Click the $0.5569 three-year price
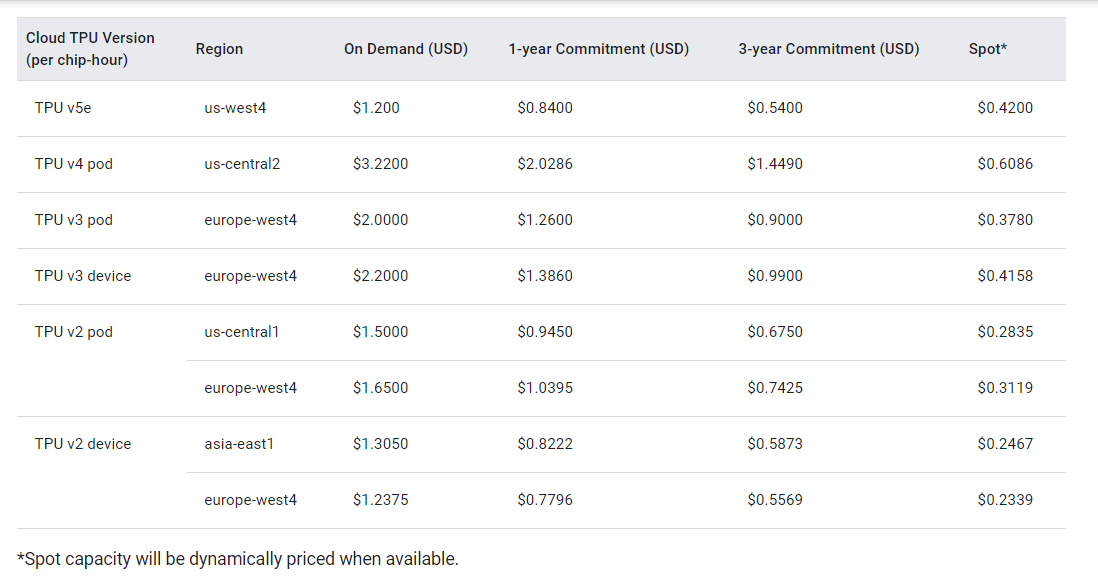The width and height of the screenshot is (1098, 582). 774,500
